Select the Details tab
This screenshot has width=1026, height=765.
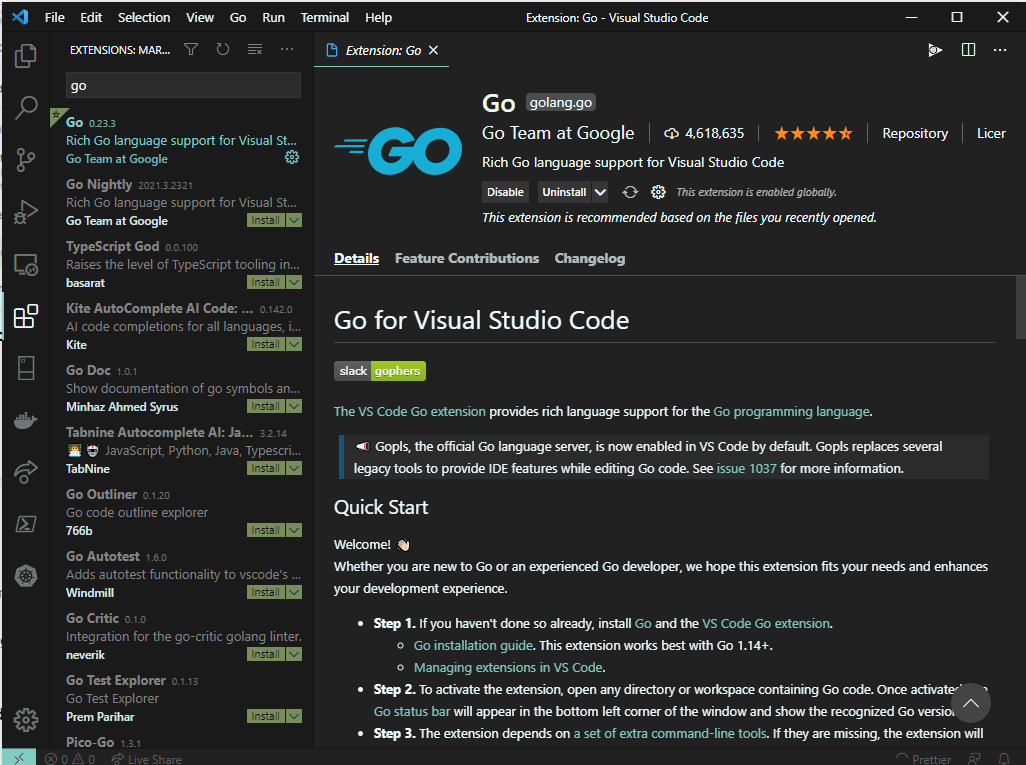pyautogui.click(x=357, y=258)
